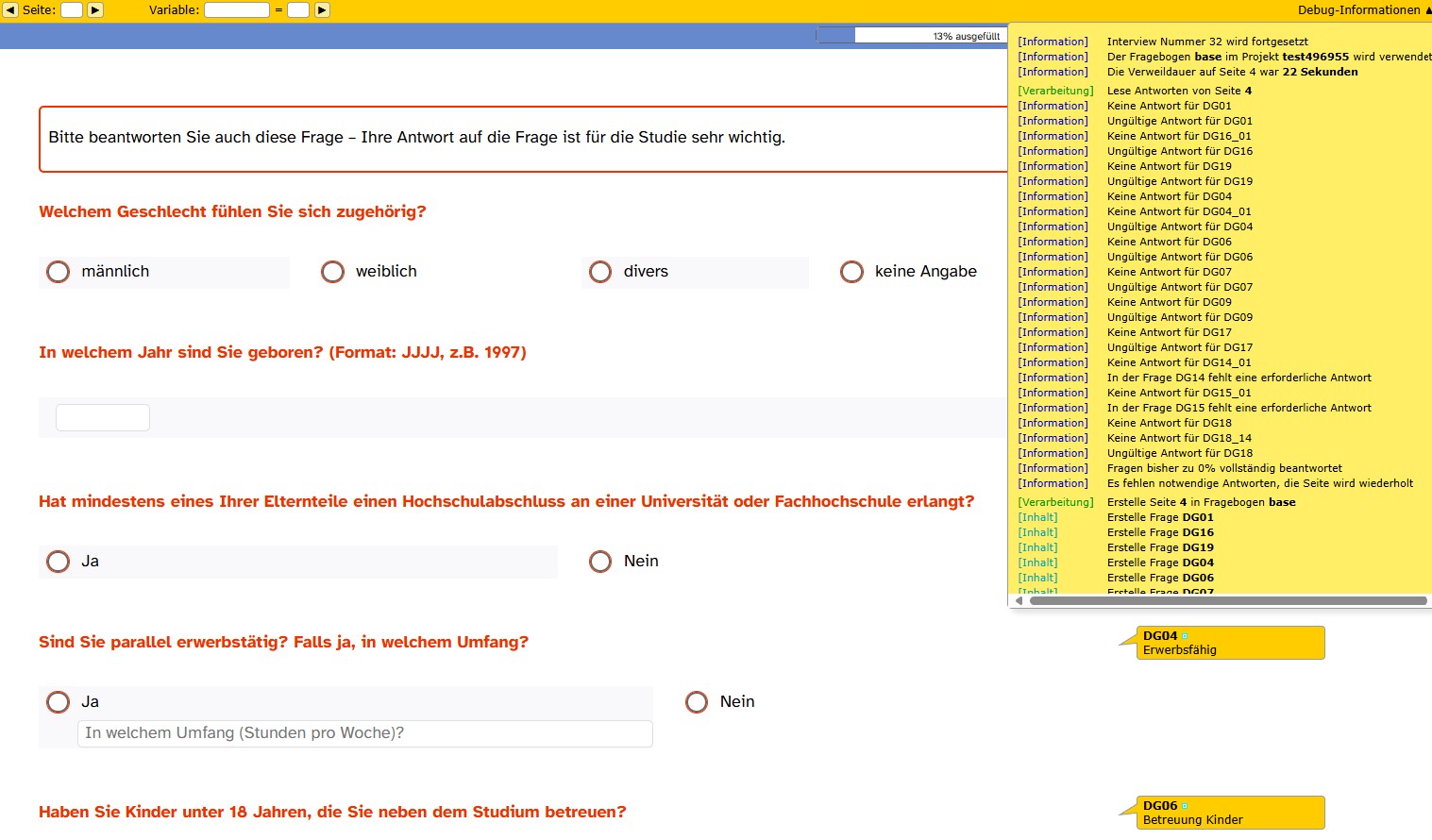Choose 'Nein' for parallel employment

697,702
